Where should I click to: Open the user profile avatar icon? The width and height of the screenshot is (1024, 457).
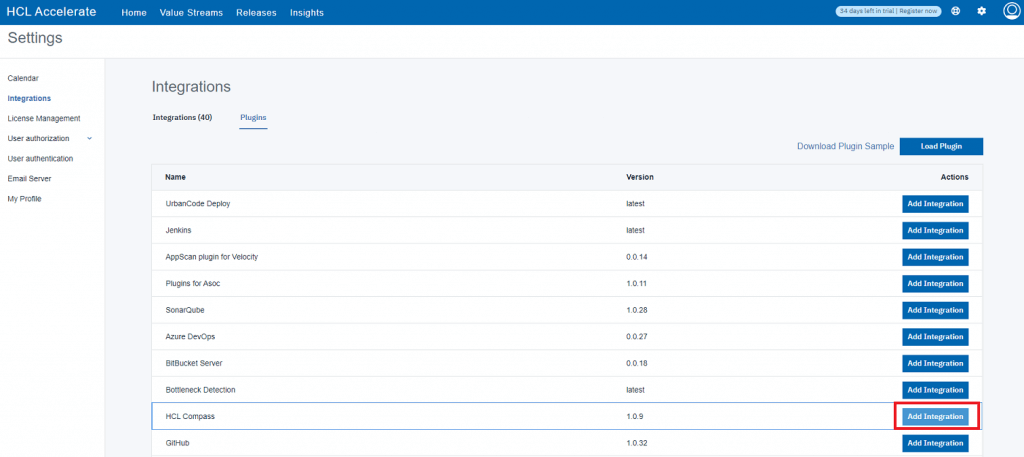pos(1011,11)
